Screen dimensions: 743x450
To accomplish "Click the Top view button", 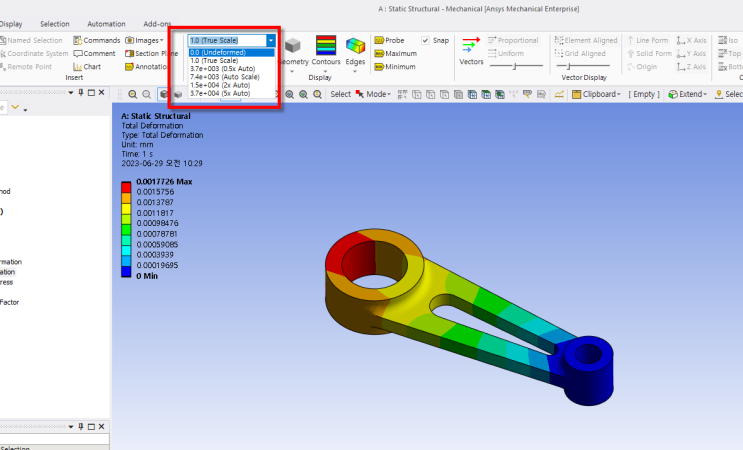I will pos(729,54).
